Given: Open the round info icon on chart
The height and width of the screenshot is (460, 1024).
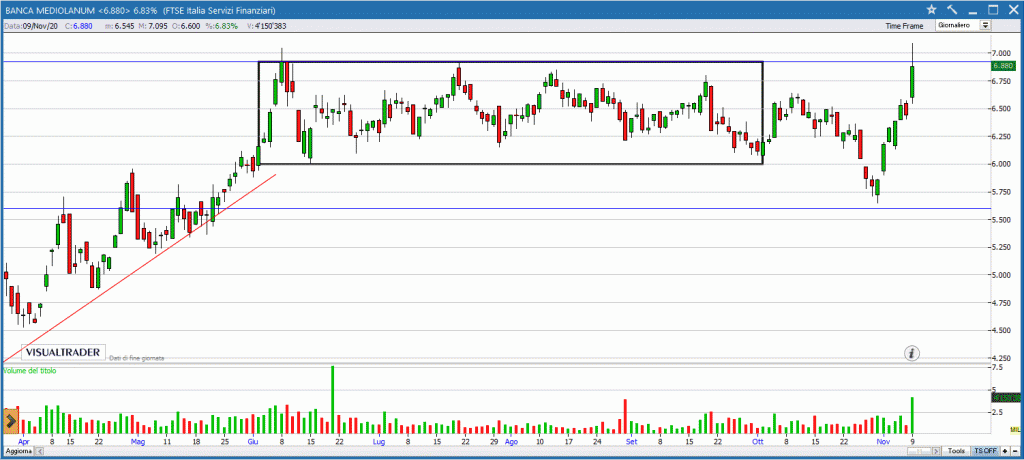Looking at the screenshot, I should 912,353.
